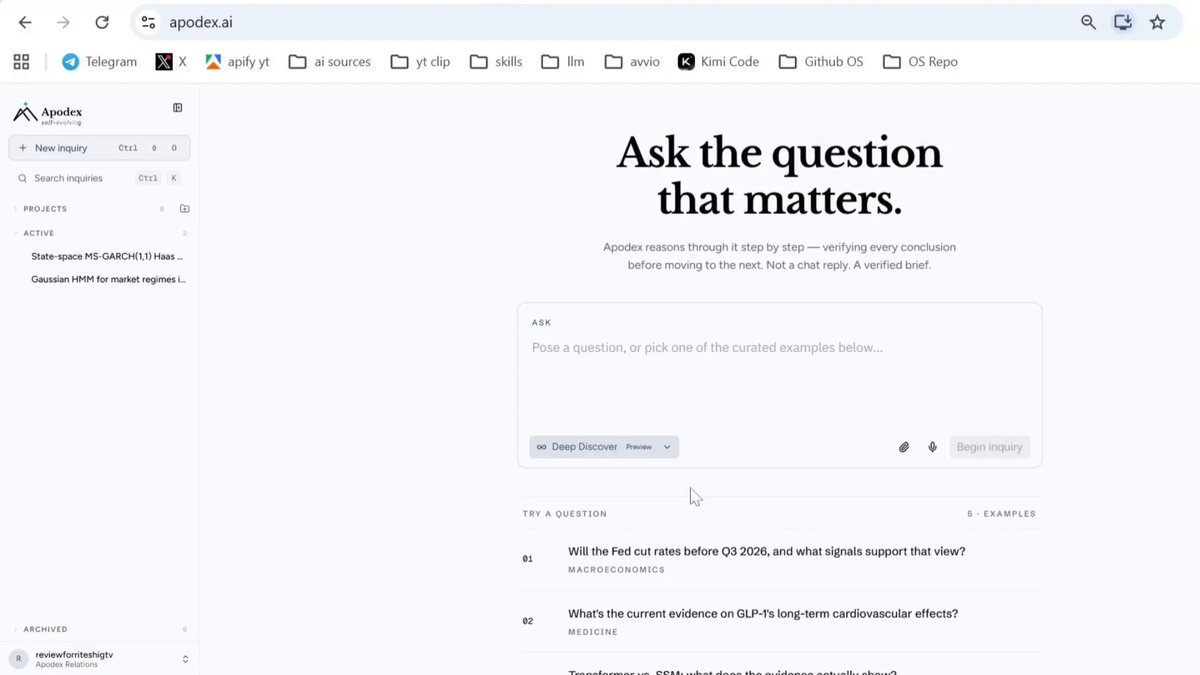The image size is (1200, 675).
Task: Click the microphone voice input icon
Action: click(x=932, y=447)
